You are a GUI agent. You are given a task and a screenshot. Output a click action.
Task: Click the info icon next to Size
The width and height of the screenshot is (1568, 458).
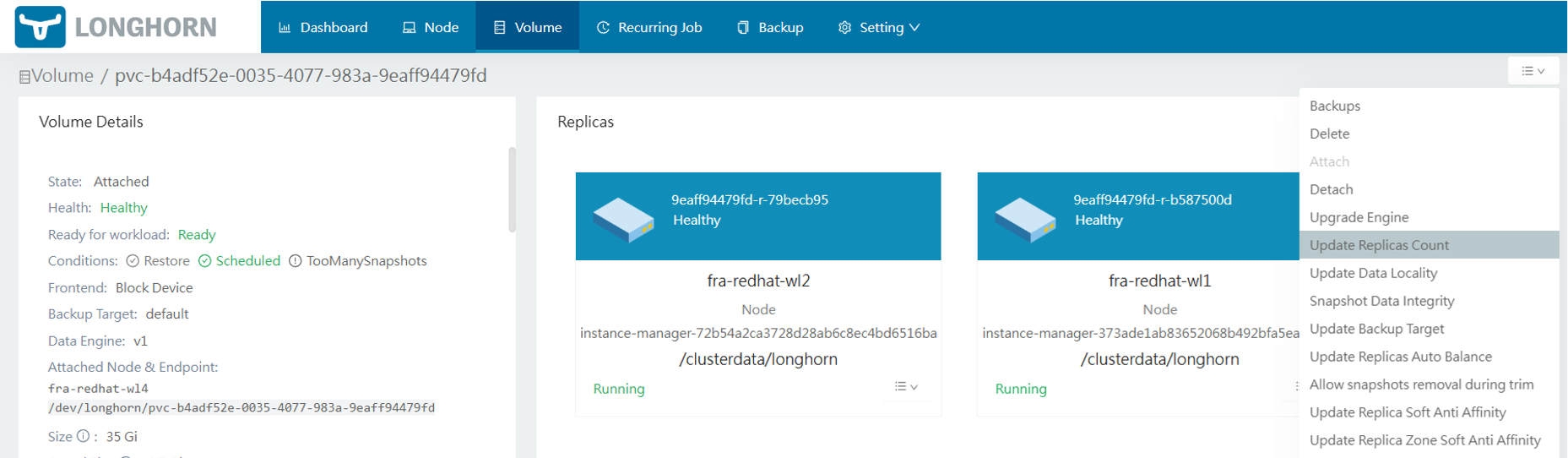[x=83, y=437]
